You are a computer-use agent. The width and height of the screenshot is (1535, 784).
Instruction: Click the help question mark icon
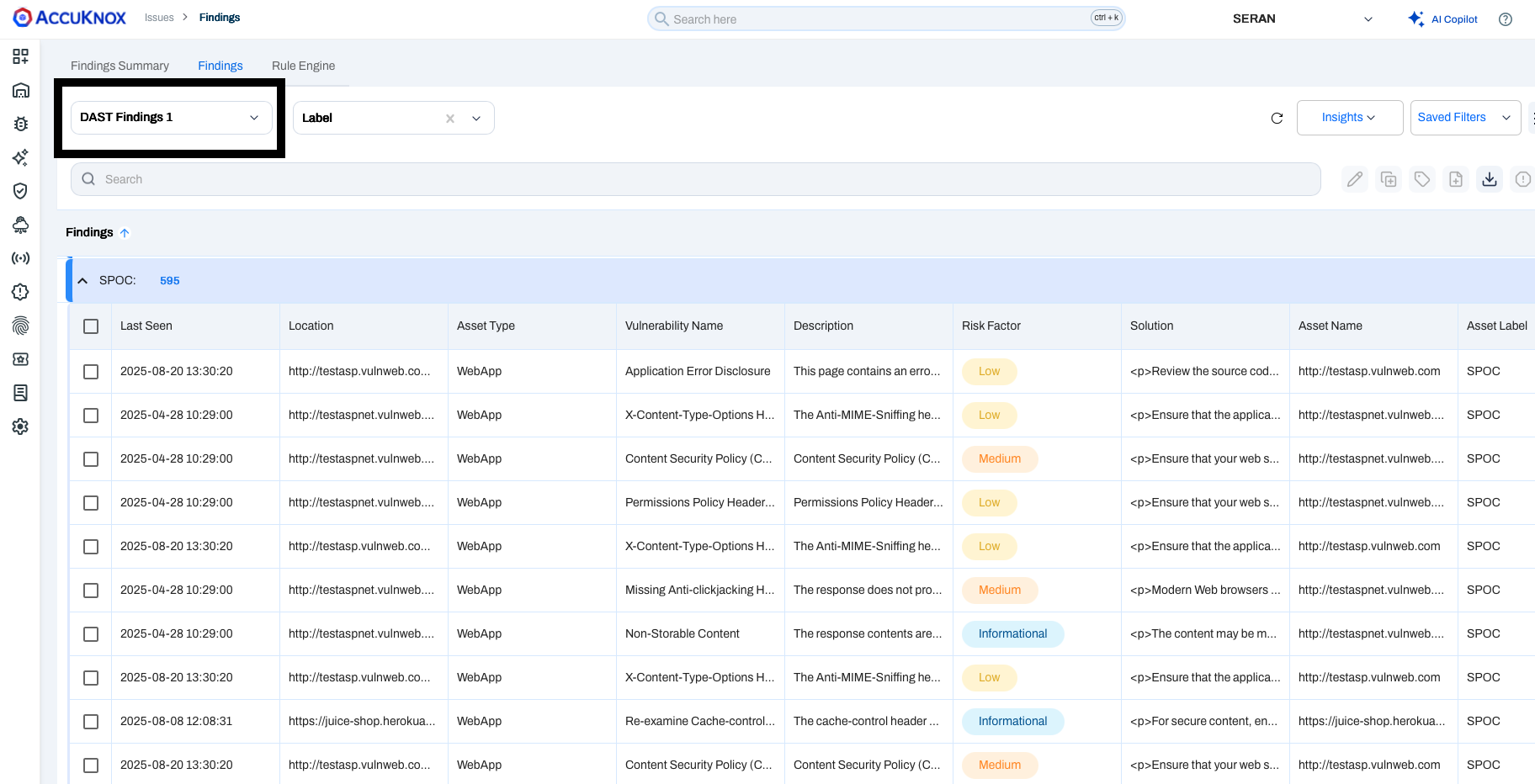click(x=1505, y=19)
